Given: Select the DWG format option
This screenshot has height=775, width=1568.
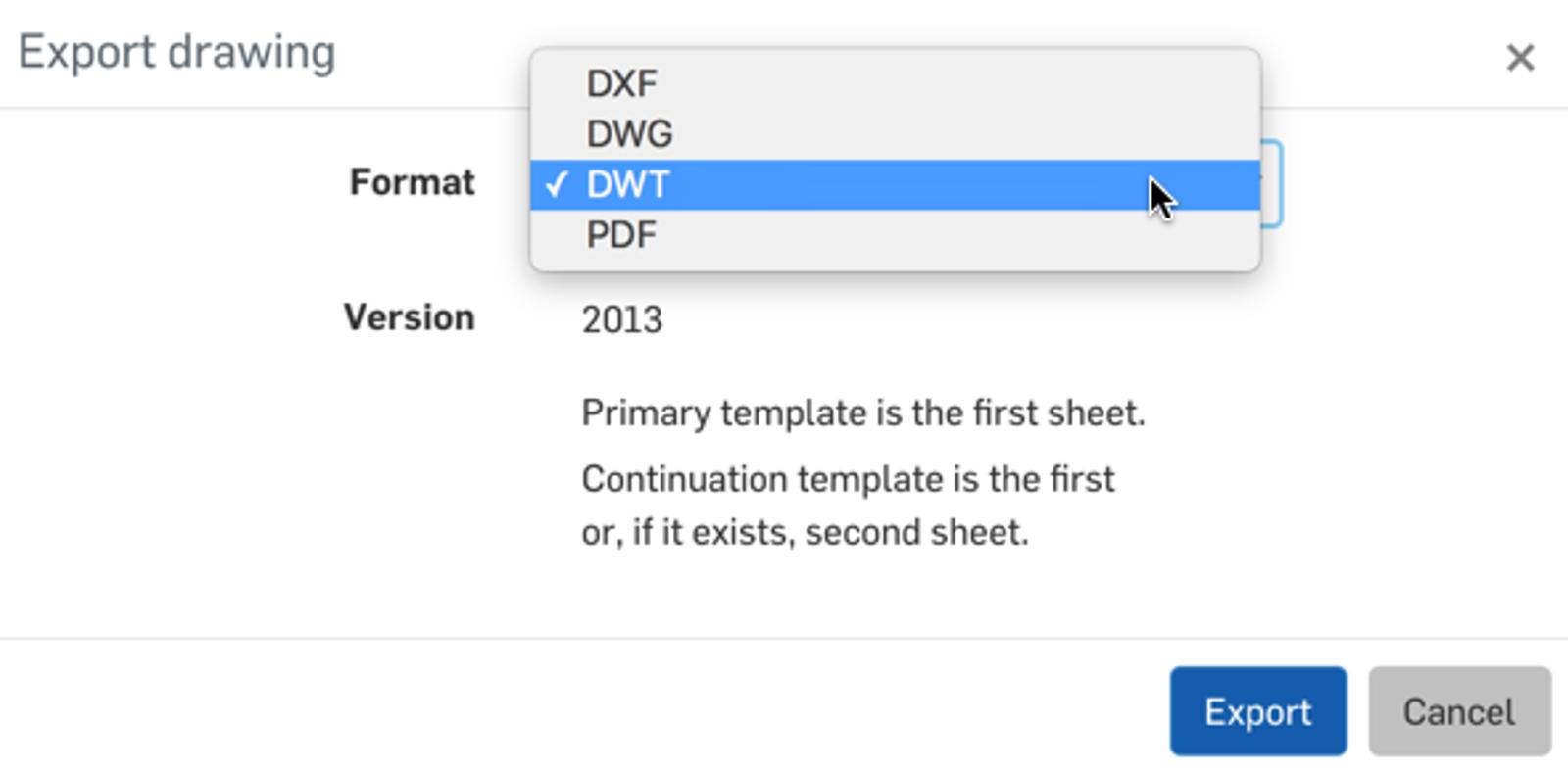Looking at the screenshot, I should [x=629, y=134].
